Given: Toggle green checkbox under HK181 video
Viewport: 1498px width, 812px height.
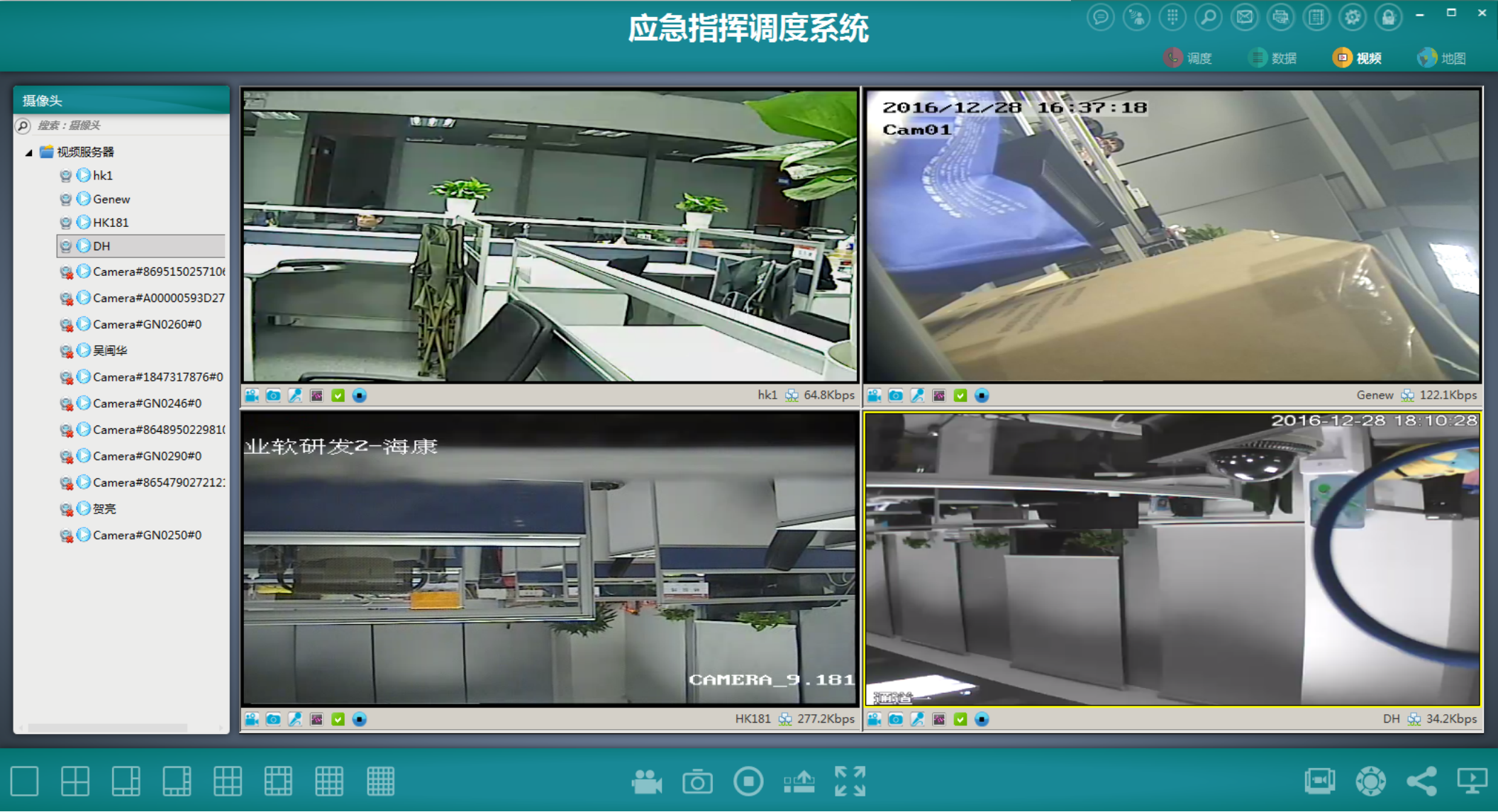Looking at the screenshot, I should [x=338, y=719].
